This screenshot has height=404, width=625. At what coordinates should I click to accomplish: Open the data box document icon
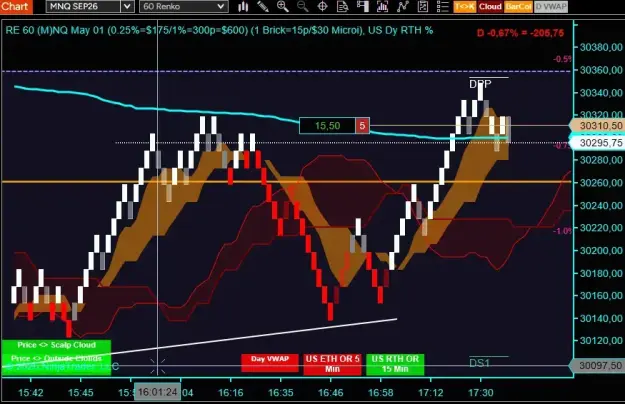point(342,6)
